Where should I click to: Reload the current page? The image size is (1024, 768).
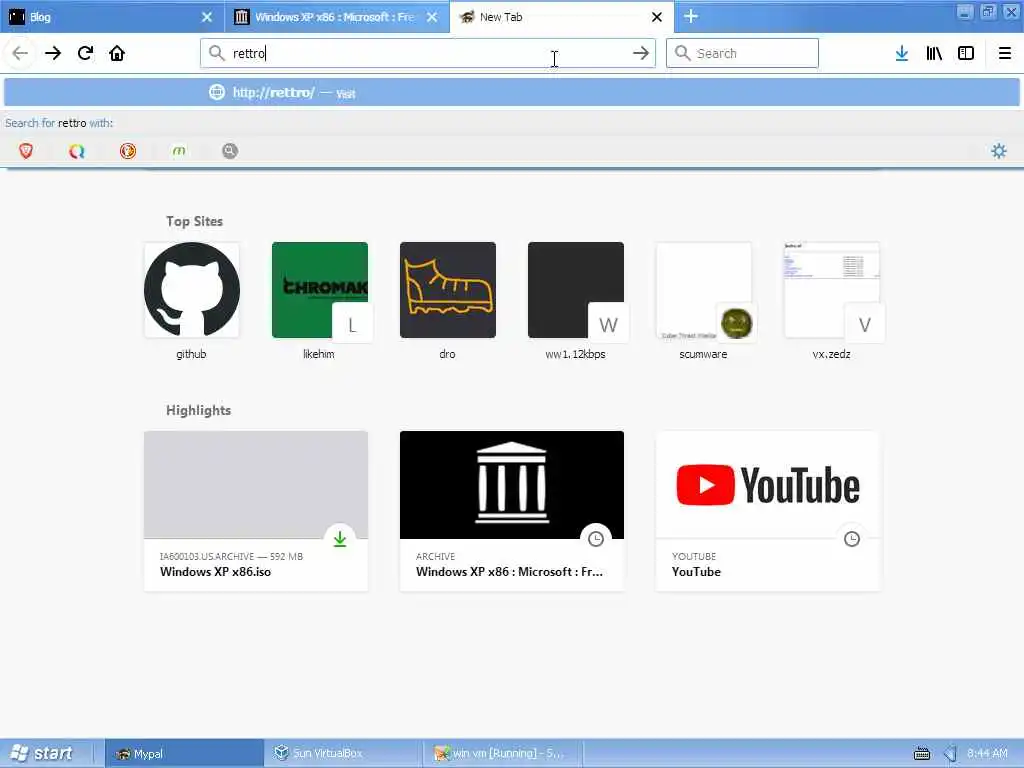point(85,53)
